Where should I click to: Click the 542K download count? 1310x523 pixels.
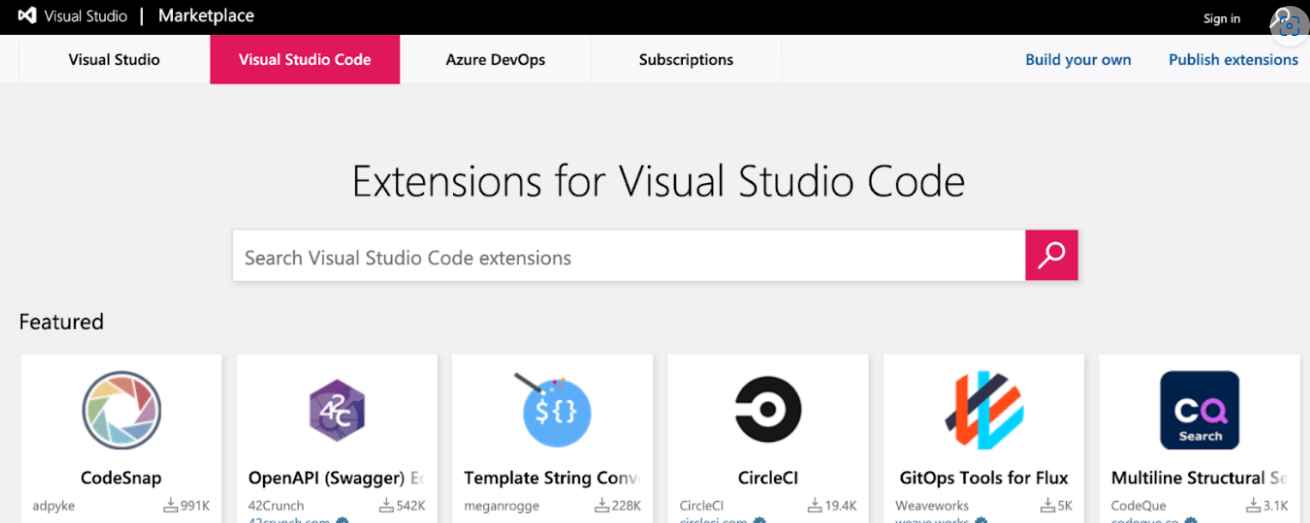[x=411, y=506]
